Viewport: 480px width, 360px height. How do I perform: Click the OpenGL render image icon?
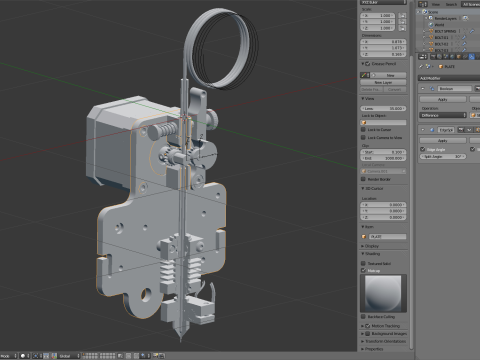(156, 356)
